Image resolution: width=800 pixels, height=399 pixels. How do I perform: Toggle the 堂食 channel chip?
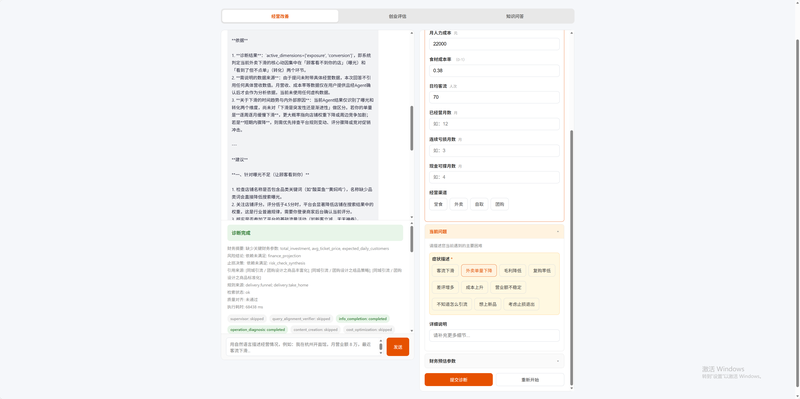click(438, 204)
